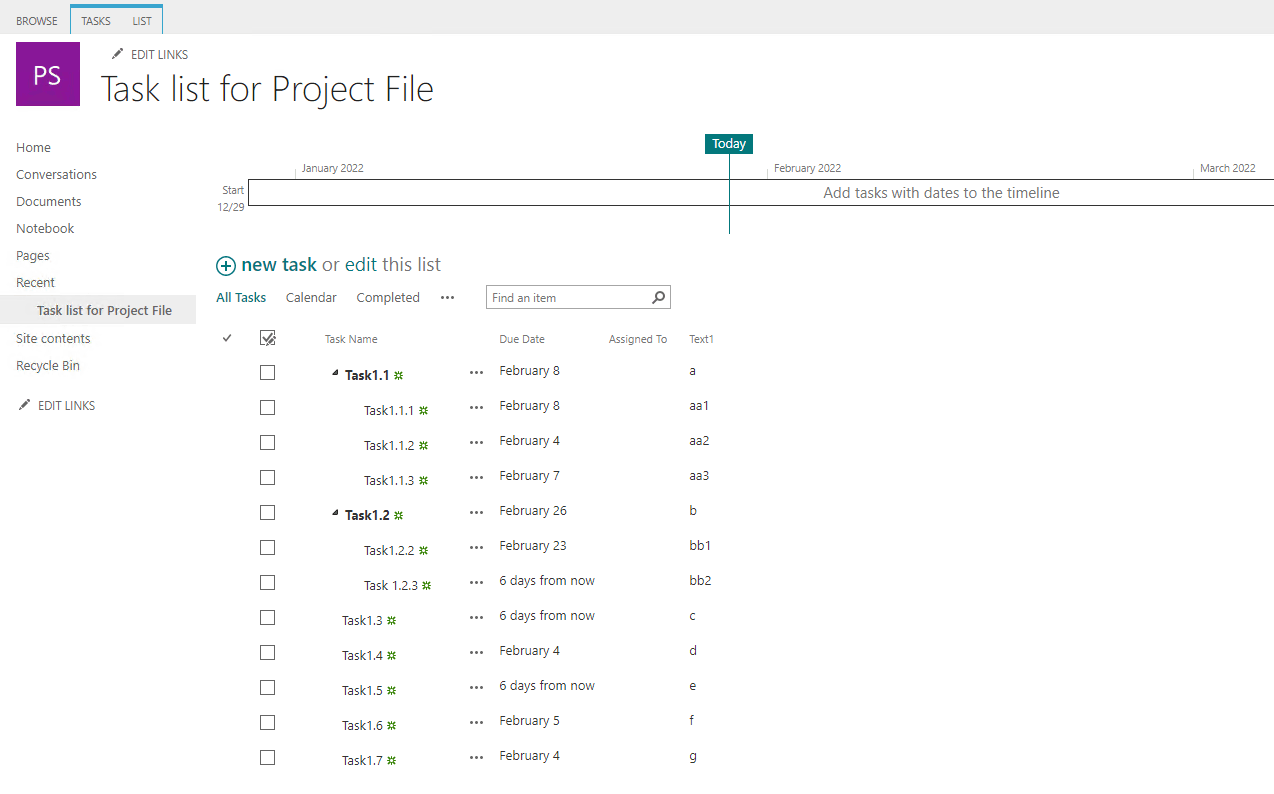Open the ellipsis menu for Task1.2

[x=476, y=513]
